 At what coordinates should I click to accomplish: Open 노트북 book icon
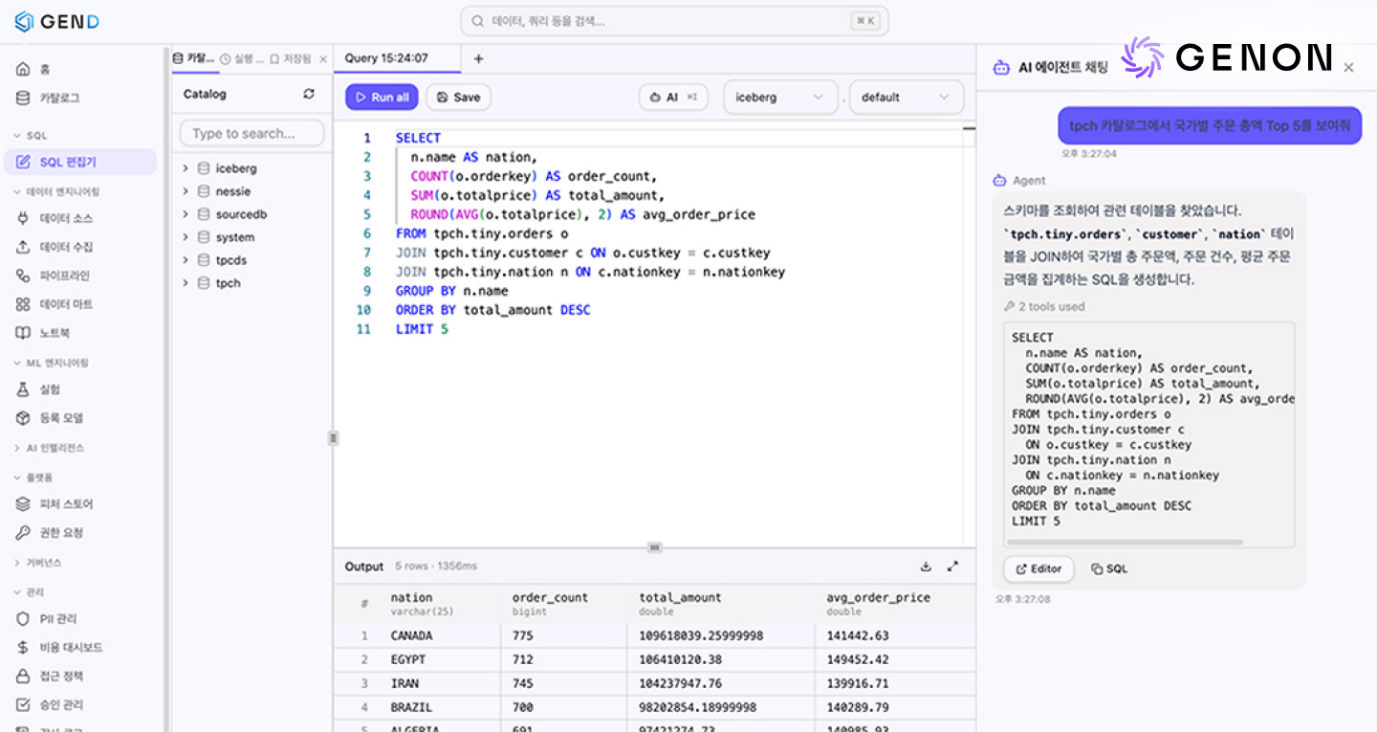click(22, 333)
